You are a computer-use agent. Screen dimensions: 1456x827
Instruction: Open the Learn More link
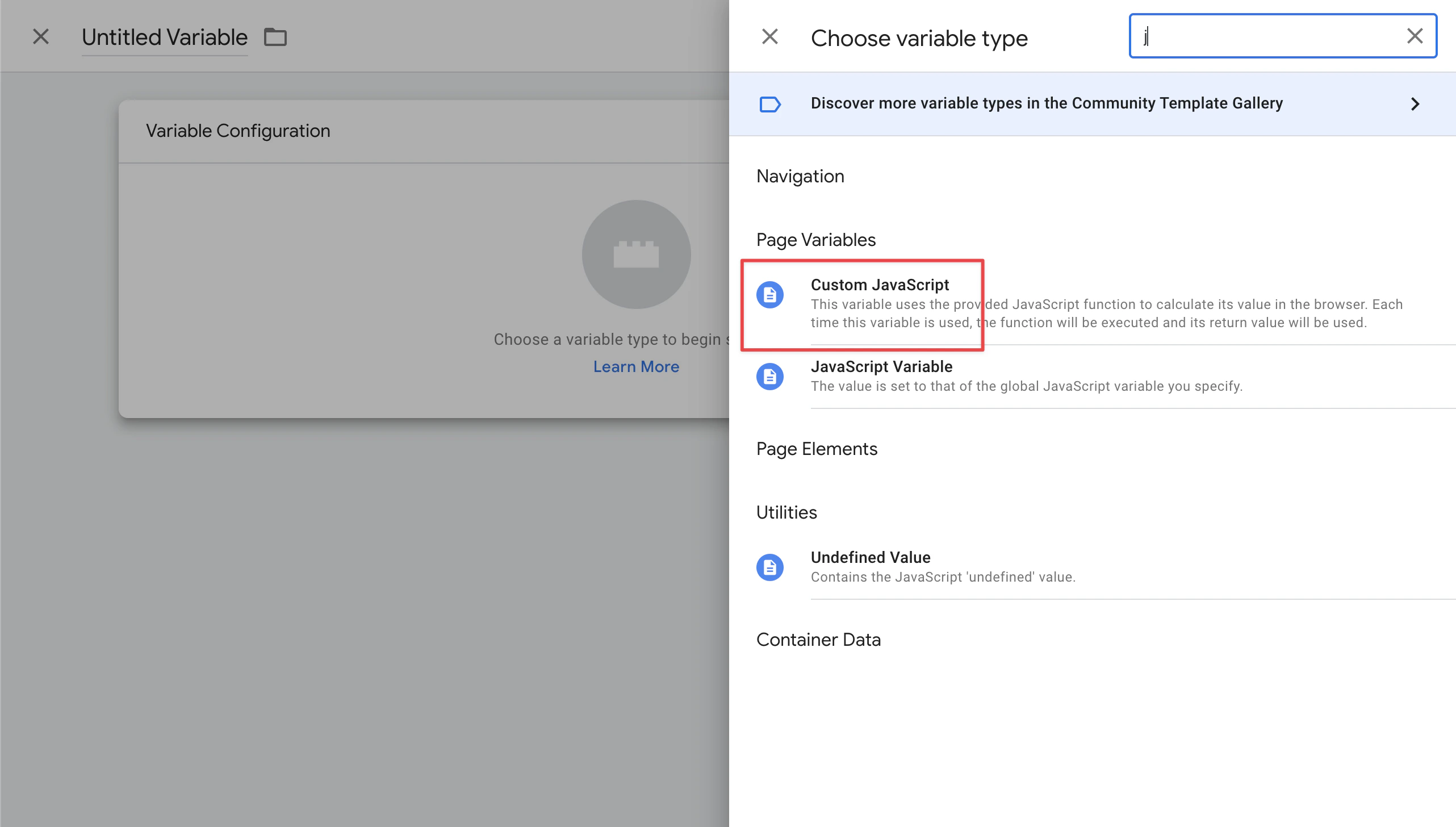[636, 366]
